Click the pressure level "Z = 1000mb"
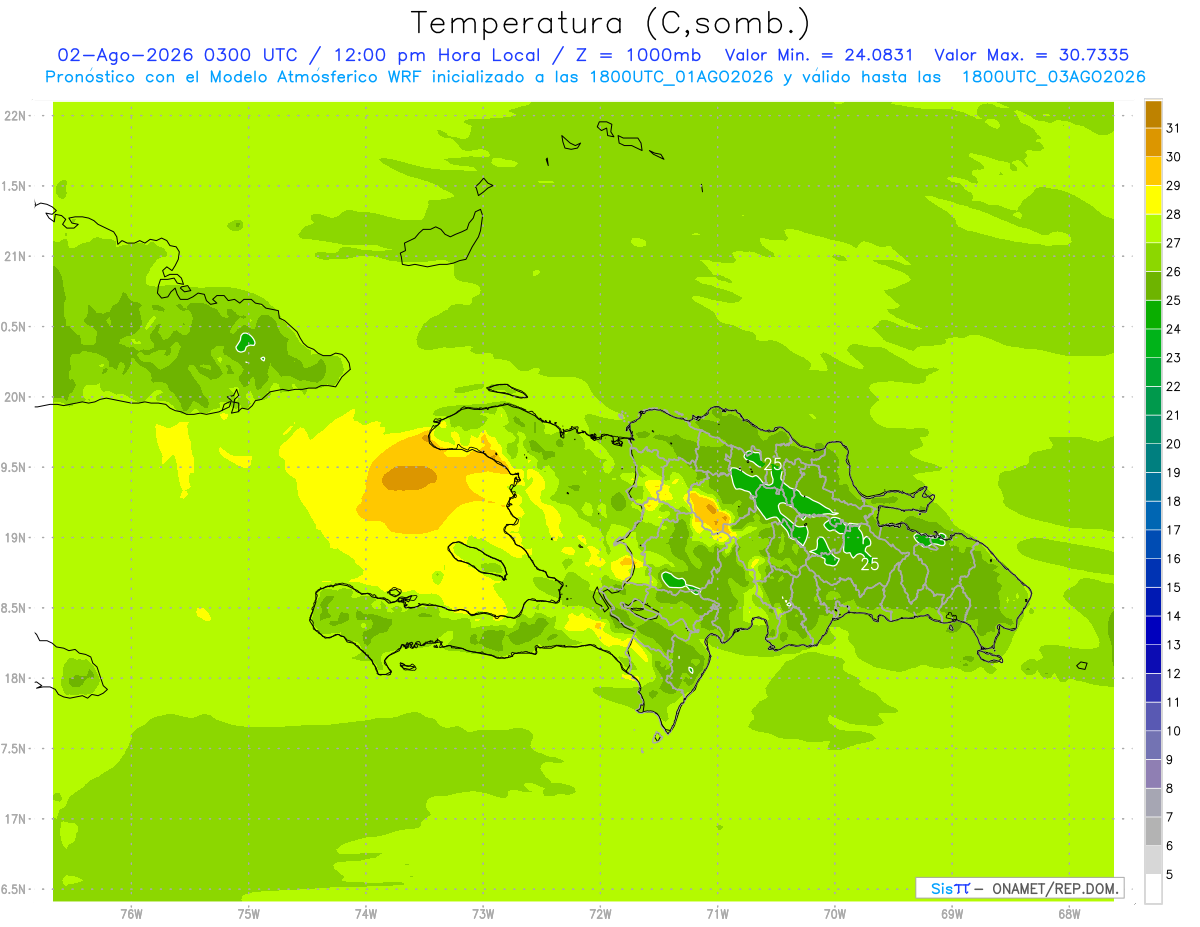This screenshot has width=1200, height=927. (638, 55)
